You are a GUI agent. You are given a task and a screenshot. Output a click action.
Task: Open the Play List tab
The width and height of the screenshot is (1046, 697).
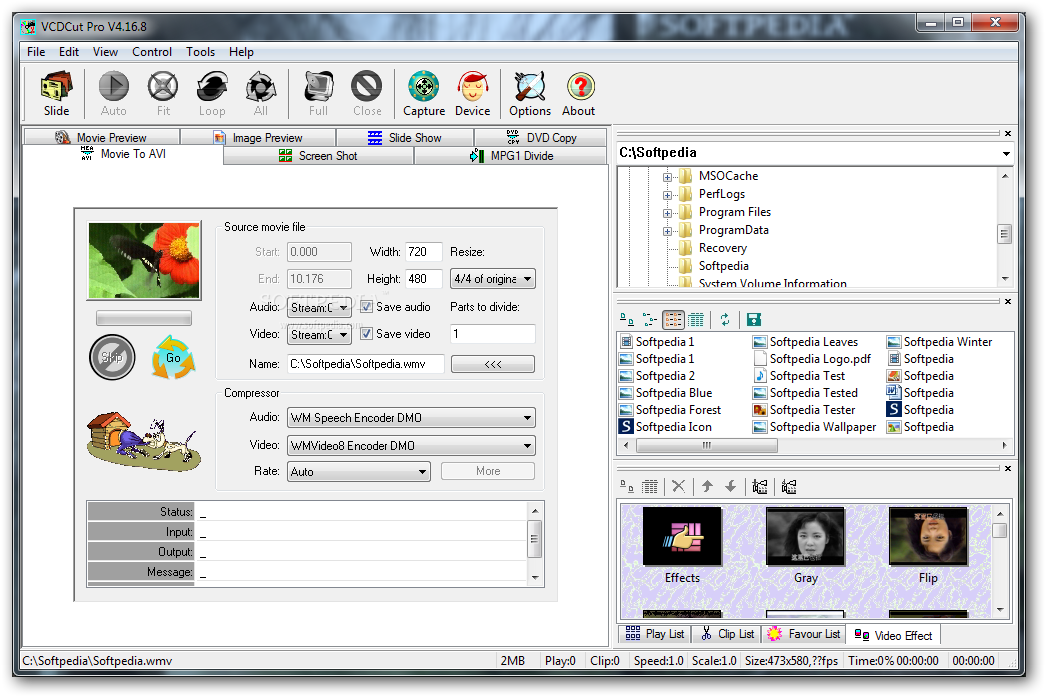[654, 634]
